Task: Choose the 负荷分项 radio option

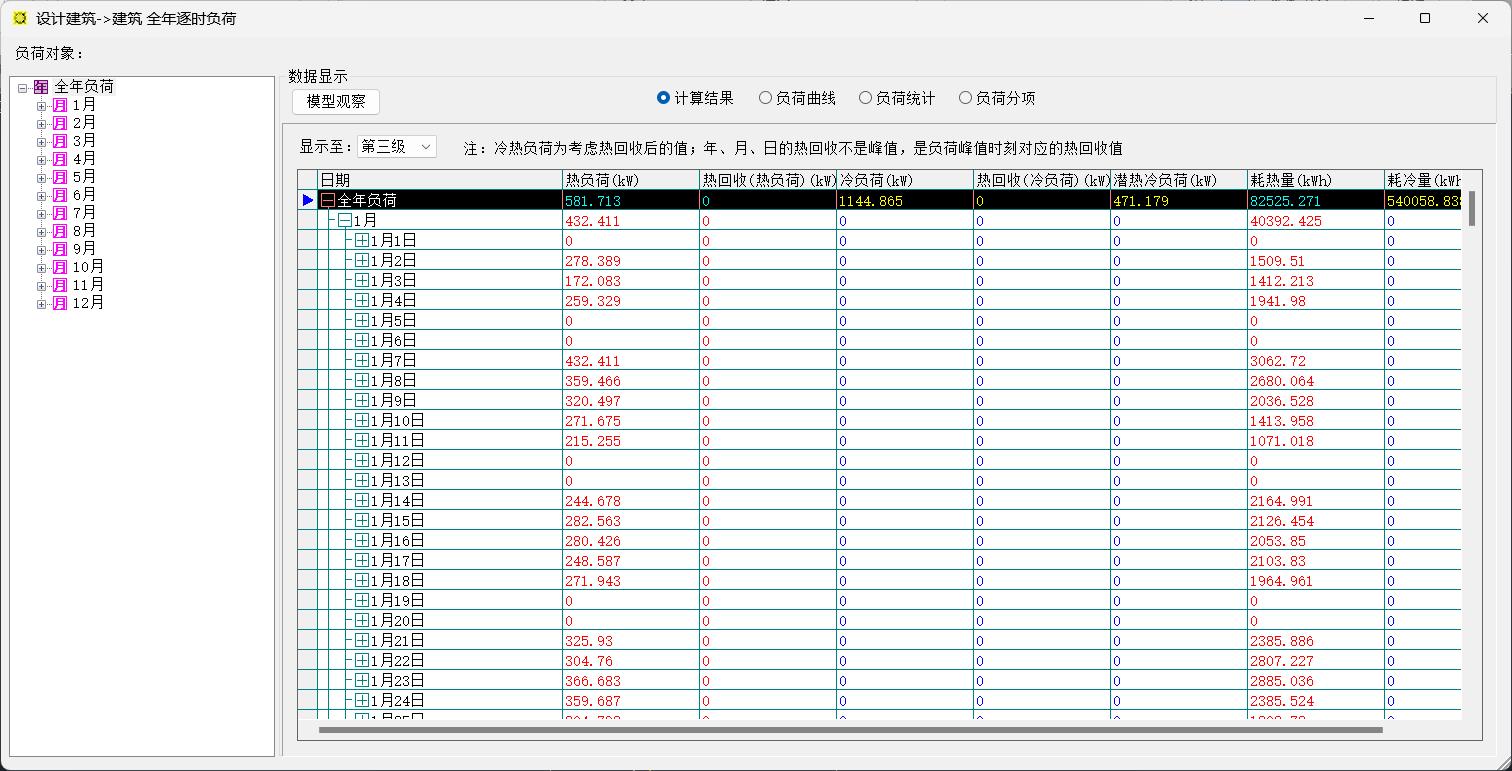Action: 965,98
